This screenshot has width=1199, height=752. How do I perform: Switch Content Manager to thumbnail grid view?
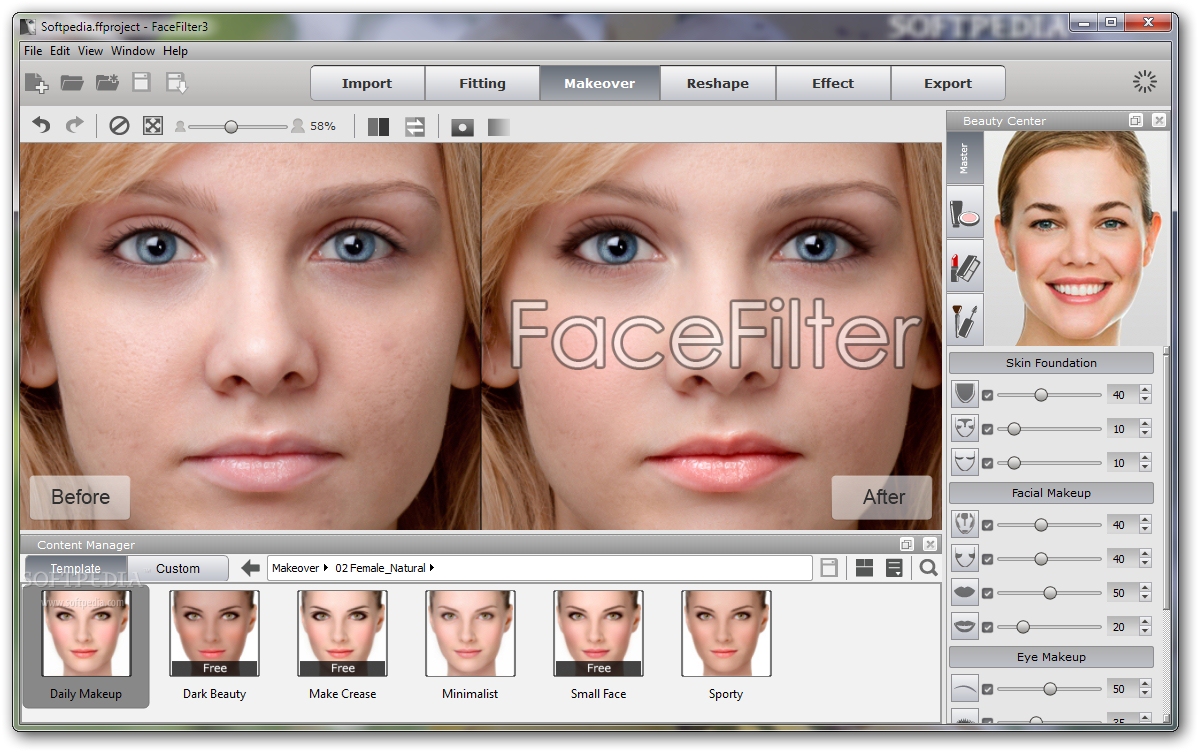864,568
